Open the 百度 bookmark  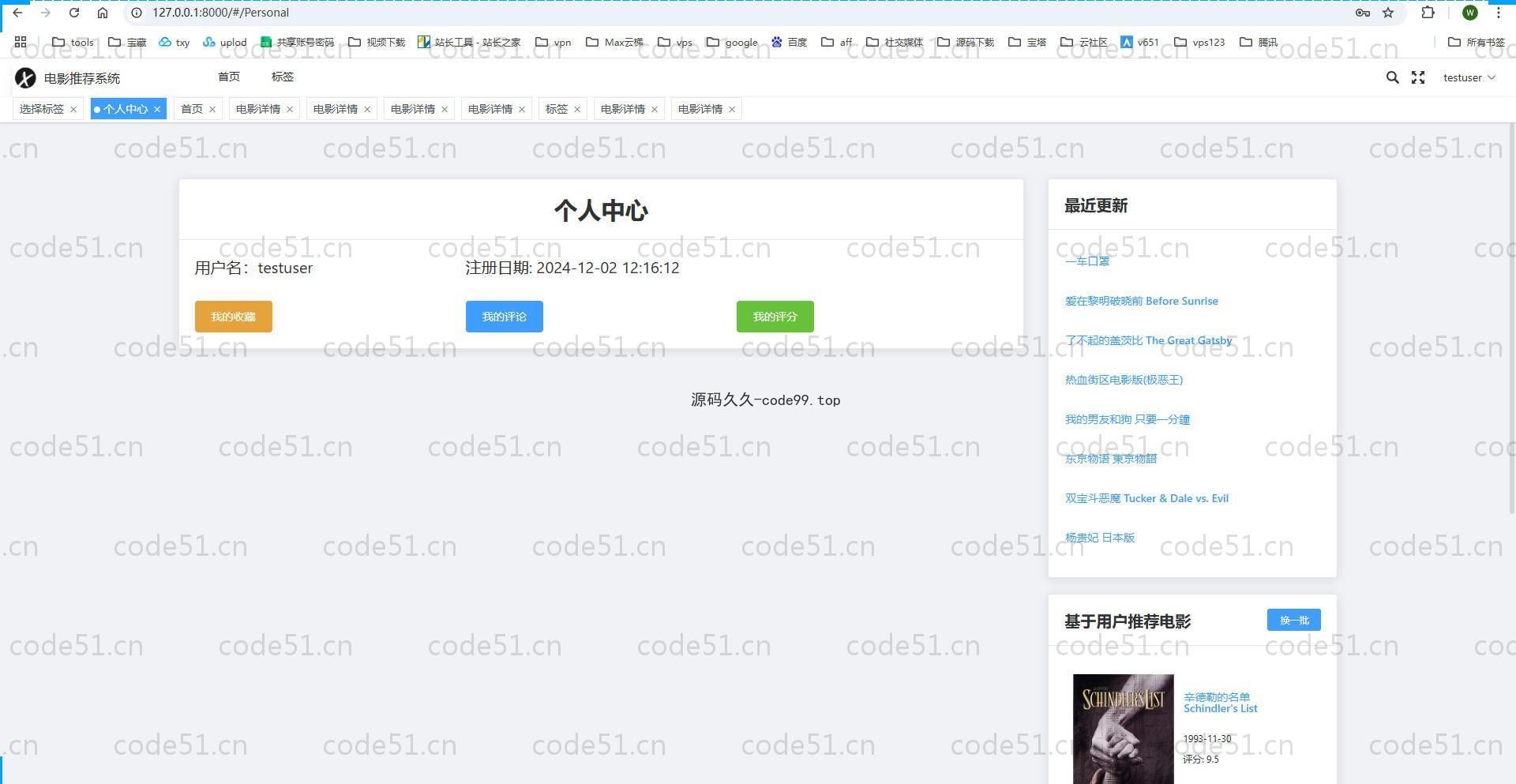click(x=789, y=42)
